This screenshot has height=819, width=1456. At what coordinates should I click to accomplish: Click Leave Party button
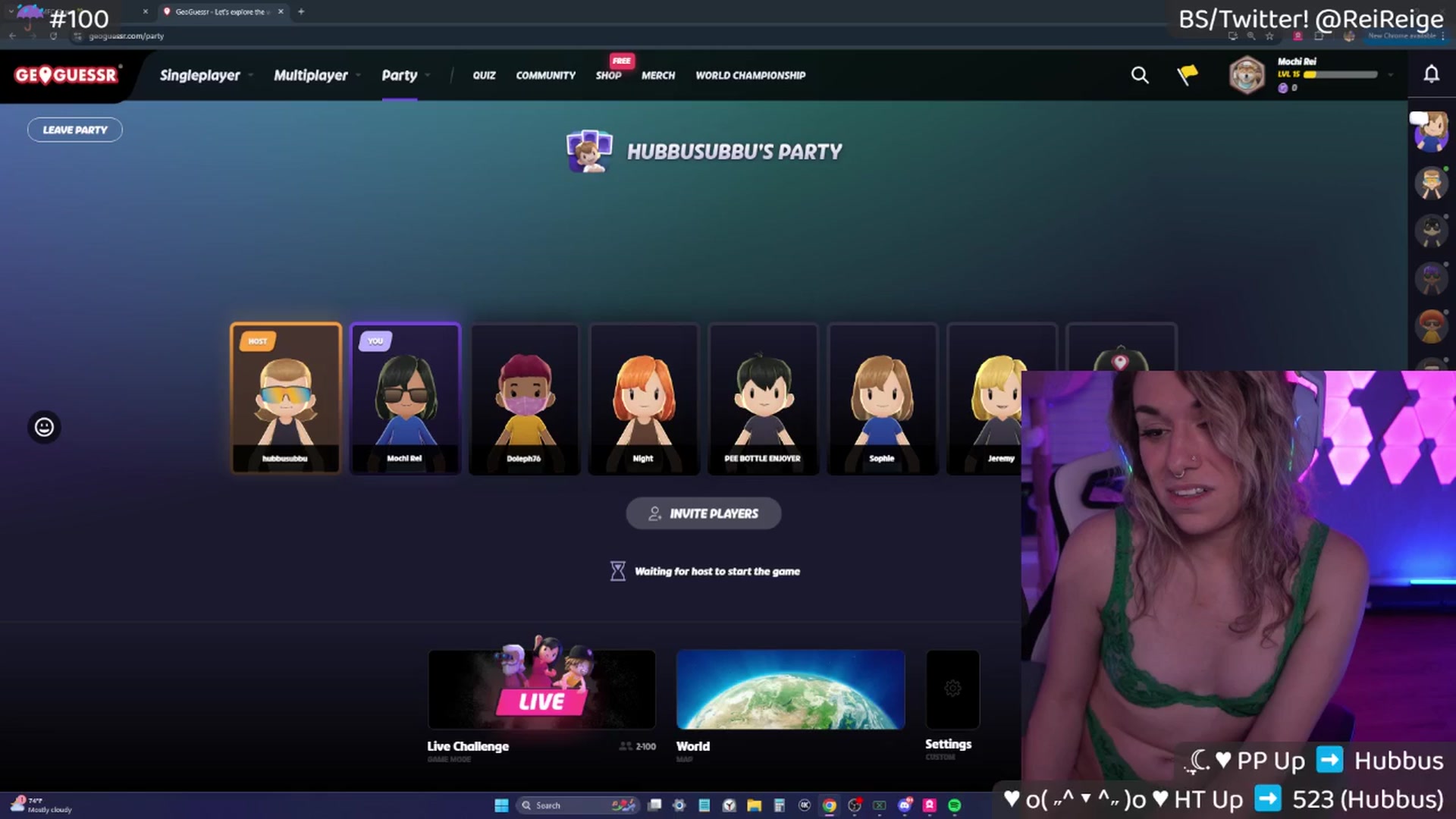75,130
